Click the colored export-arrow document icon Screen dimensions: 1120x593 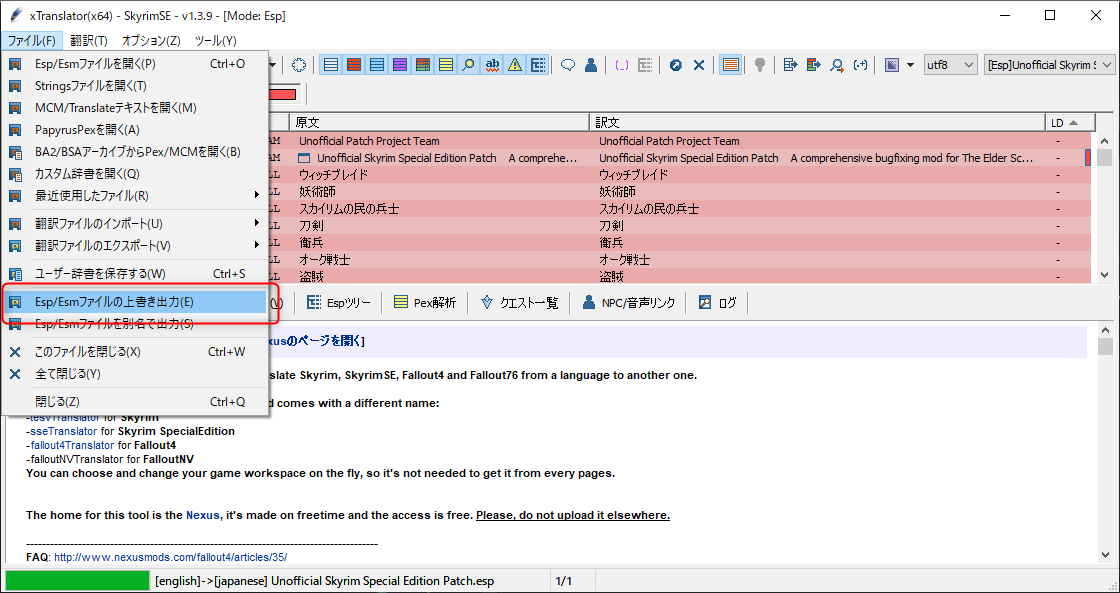[814, 65]
